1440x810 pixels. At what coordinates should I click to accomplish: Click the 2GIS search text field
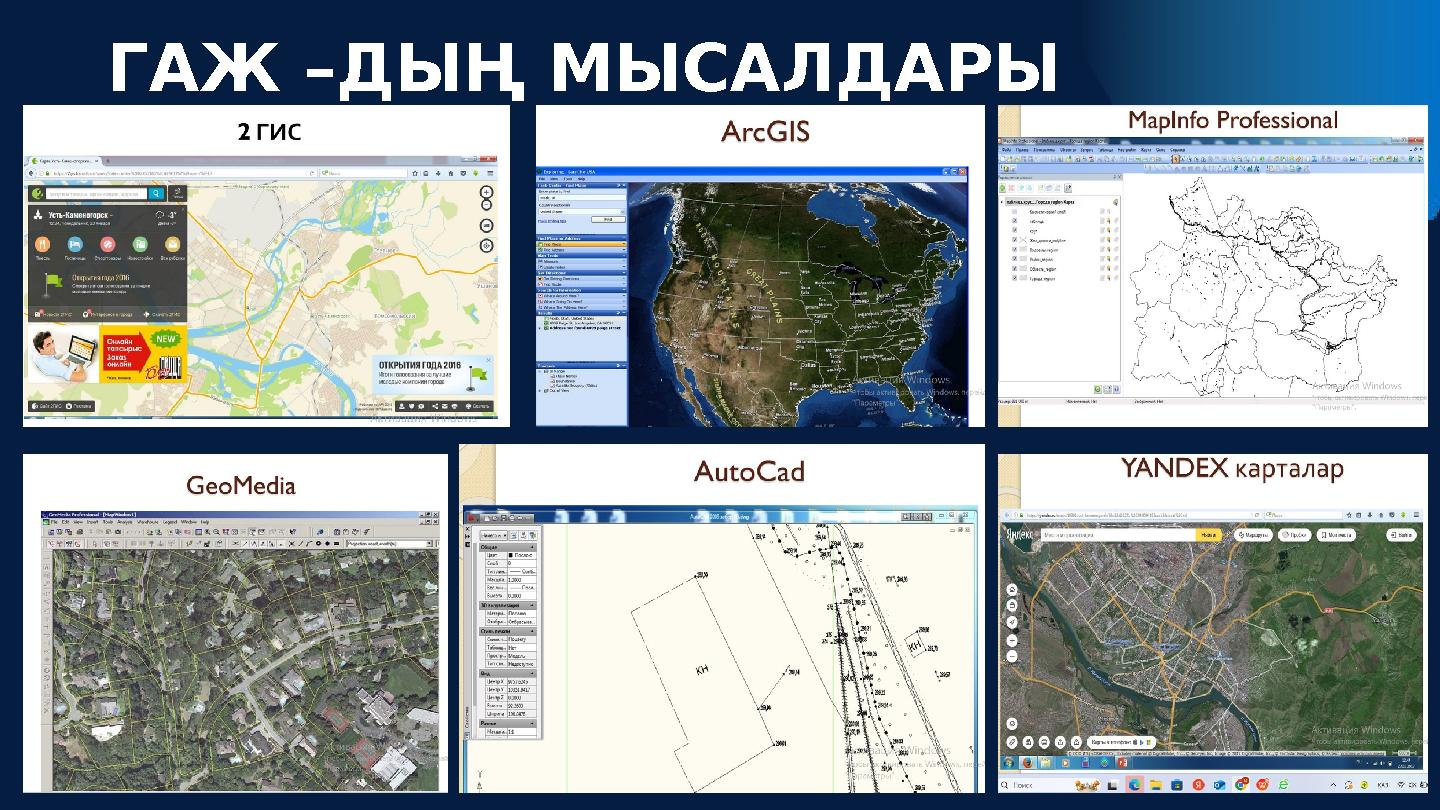pos(97,194)
